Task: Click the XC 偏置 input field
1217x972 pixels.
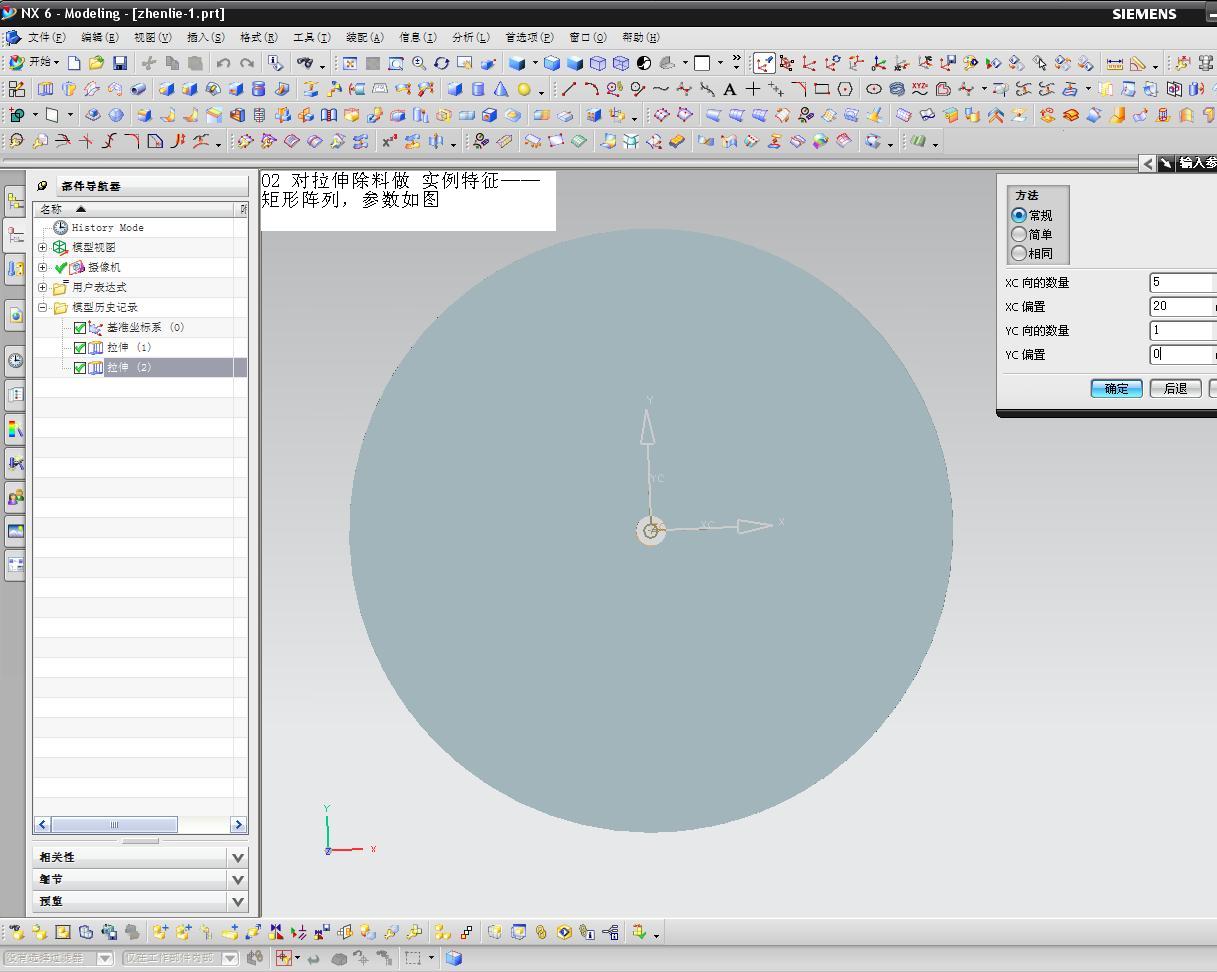Action: (x=1182, y=306)
